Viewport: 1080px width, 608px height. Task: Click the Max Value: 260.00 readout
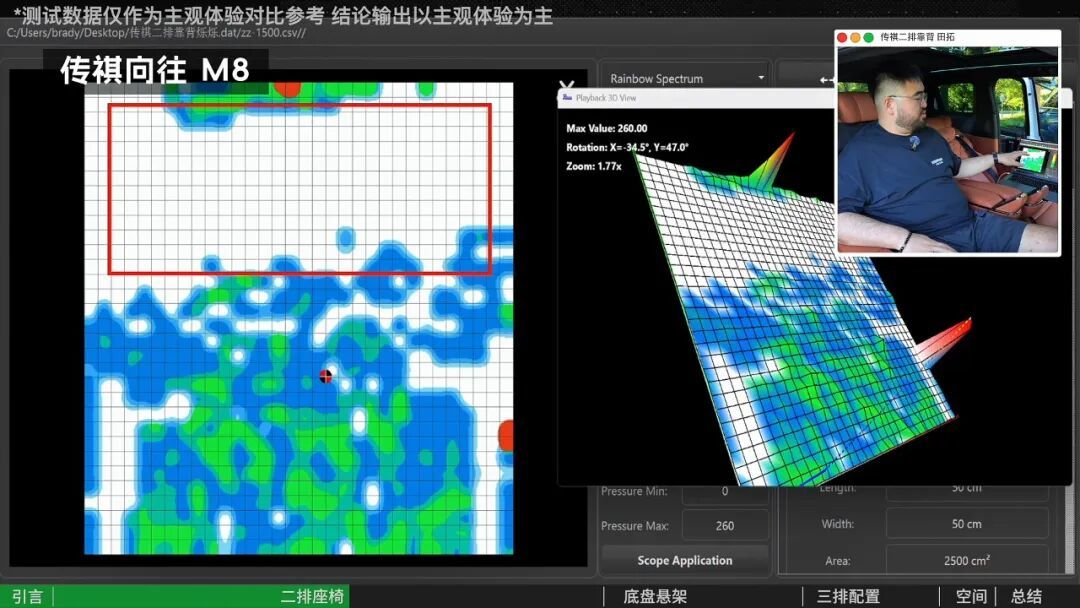click(x=606, y=128)
